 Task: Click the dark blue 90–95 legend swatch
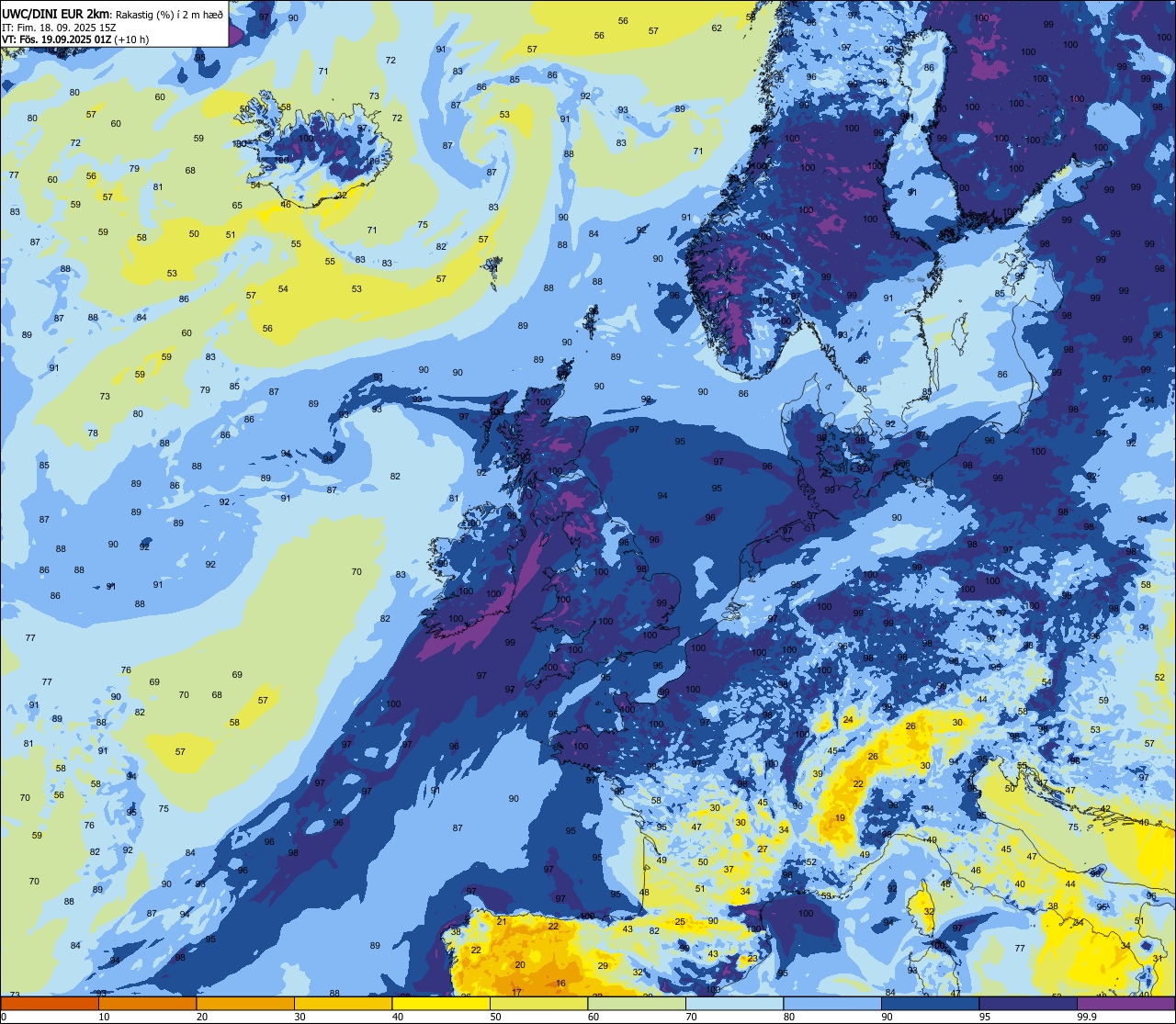click(931, 1003)
